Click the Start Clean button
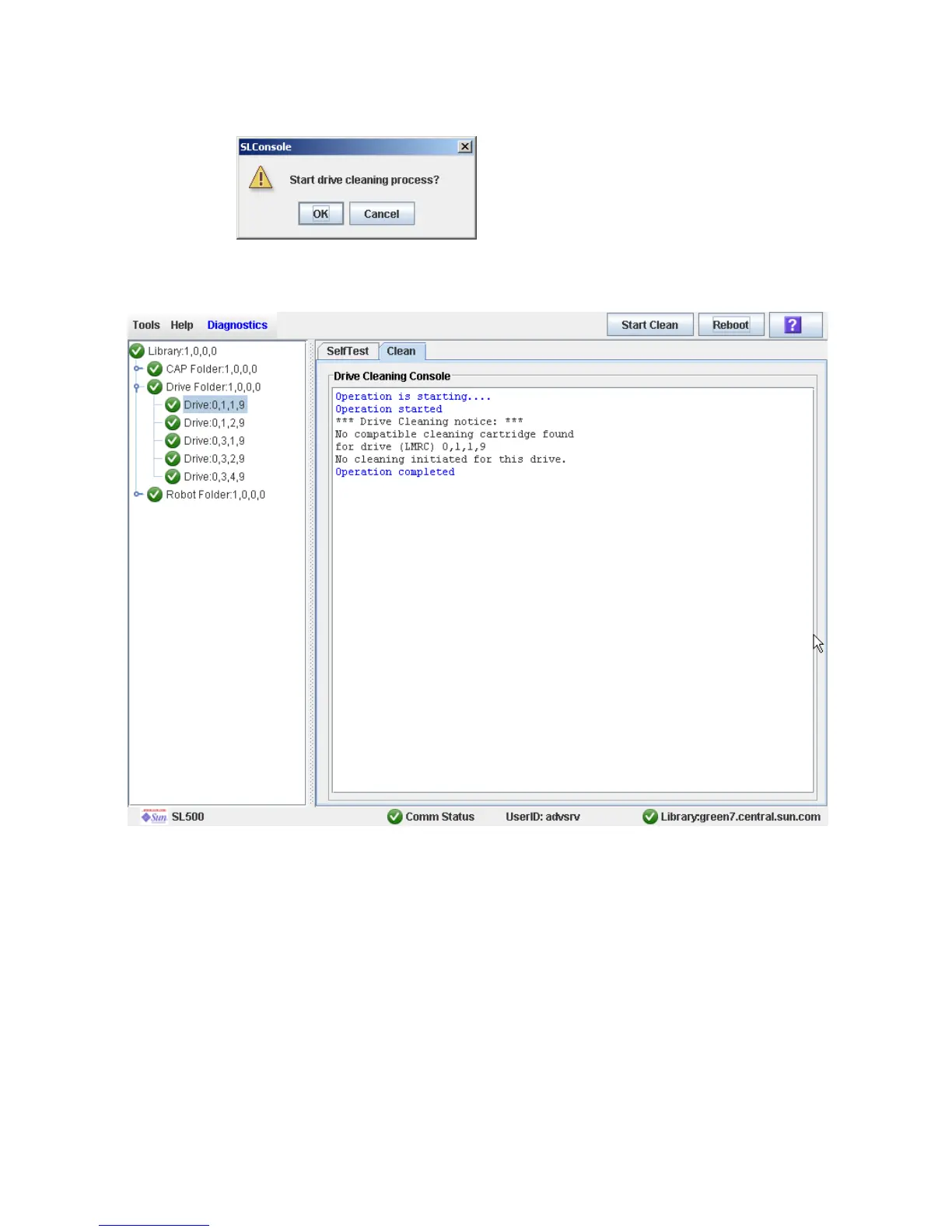952x1232 pixels. (x=649, y=325)
